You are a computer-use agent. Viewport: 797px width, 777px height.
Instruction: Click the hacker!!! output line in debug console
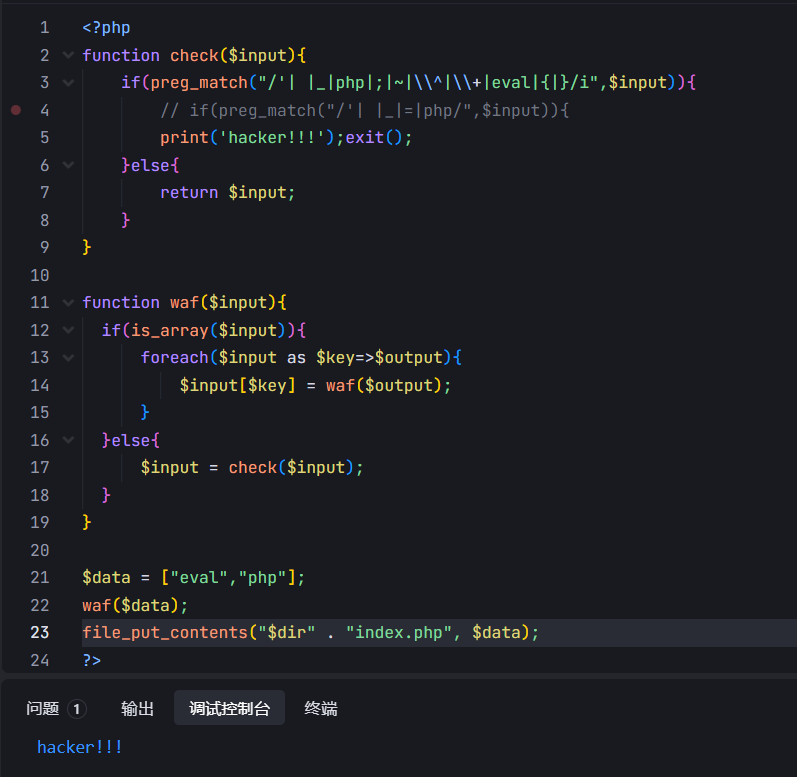79,747
